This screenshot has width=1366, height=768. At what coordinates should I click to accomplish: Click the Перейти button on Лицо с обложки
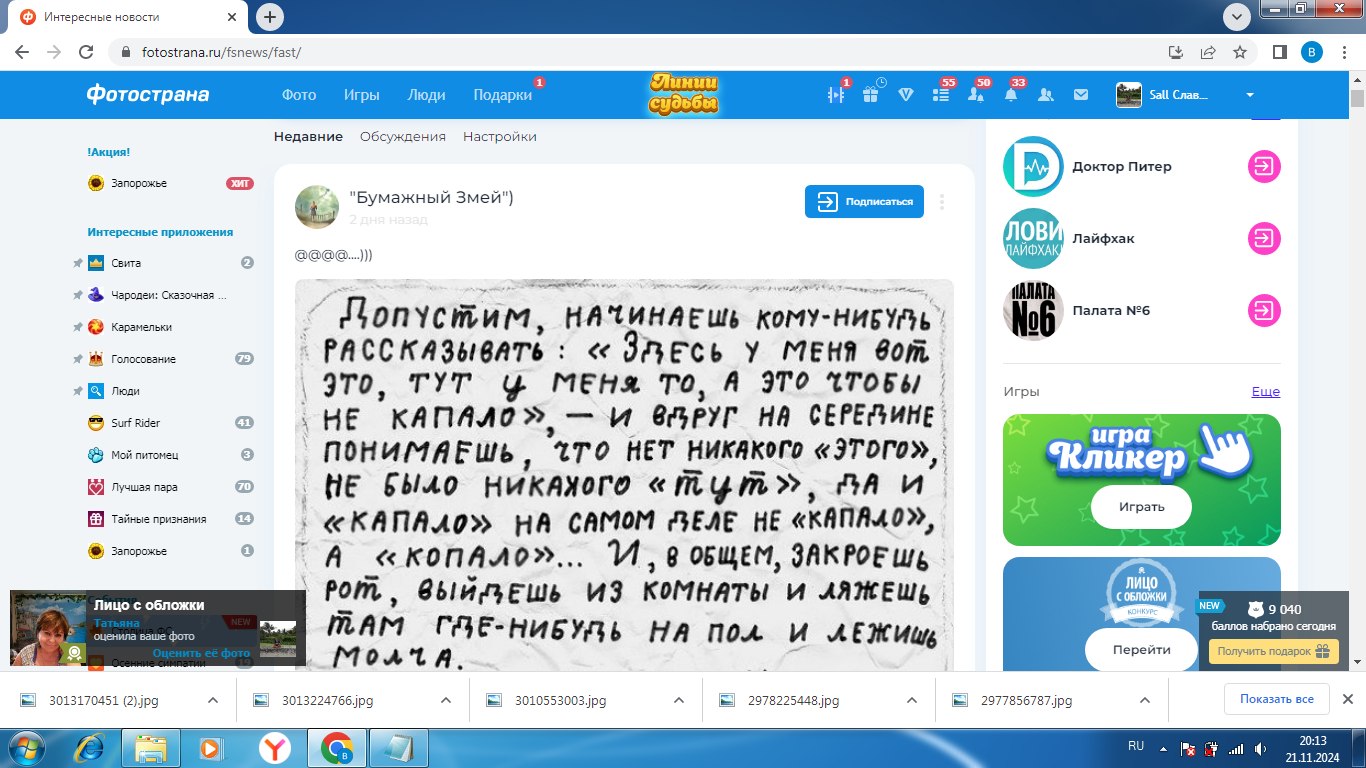(x=1141, y=649)
